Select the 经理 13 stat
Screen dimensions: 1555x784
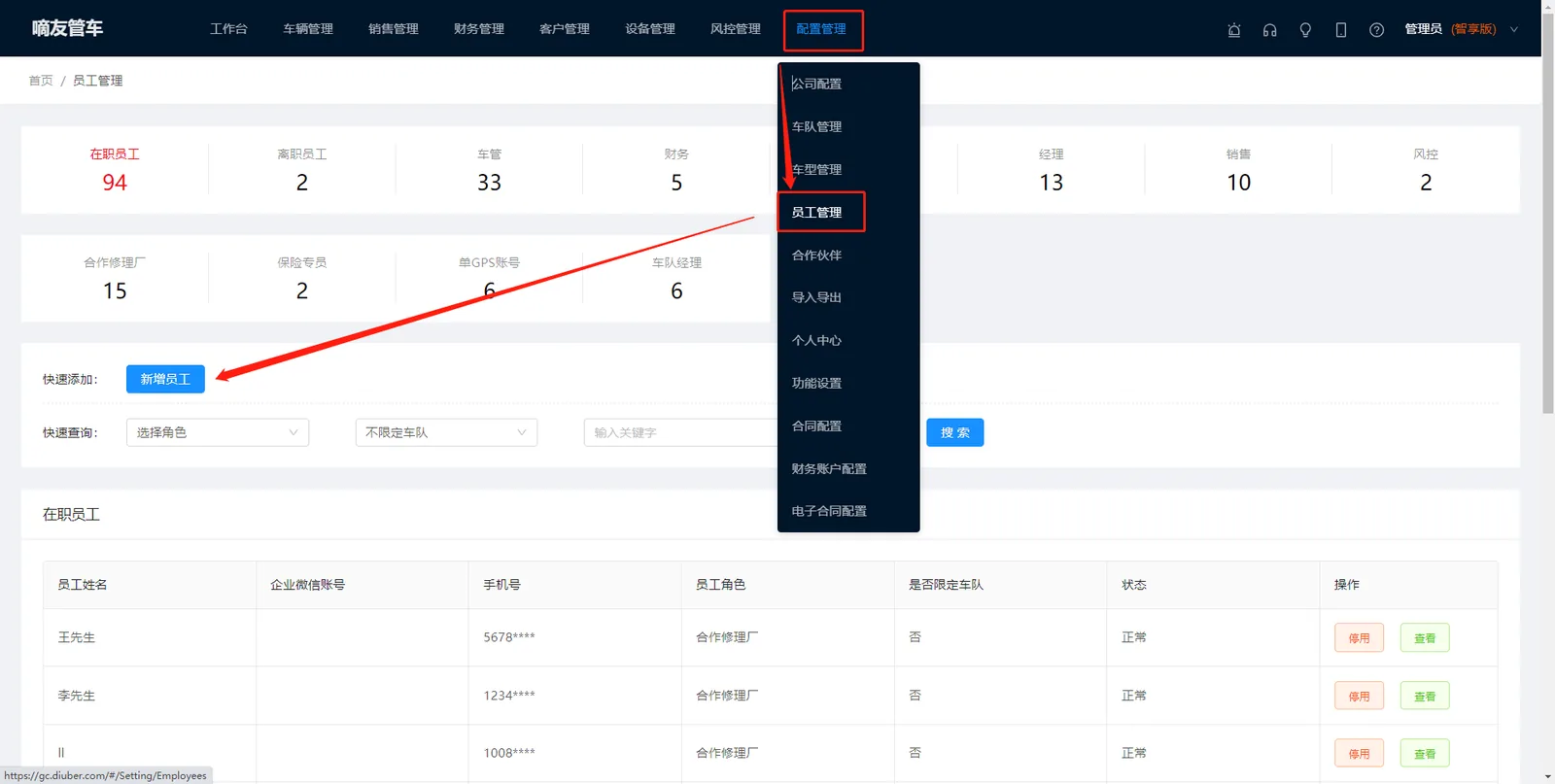tap(1052, 170)
